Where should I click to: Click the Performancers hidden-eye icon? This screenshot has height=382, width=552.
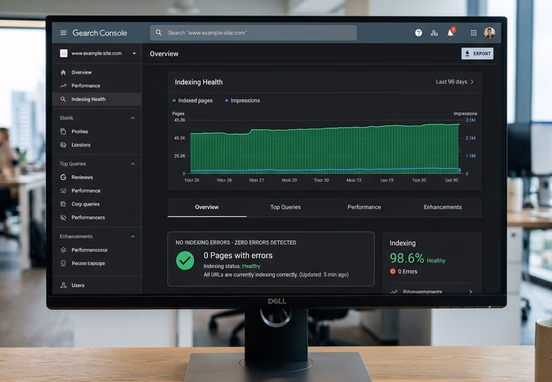click(x=63, y=217)
